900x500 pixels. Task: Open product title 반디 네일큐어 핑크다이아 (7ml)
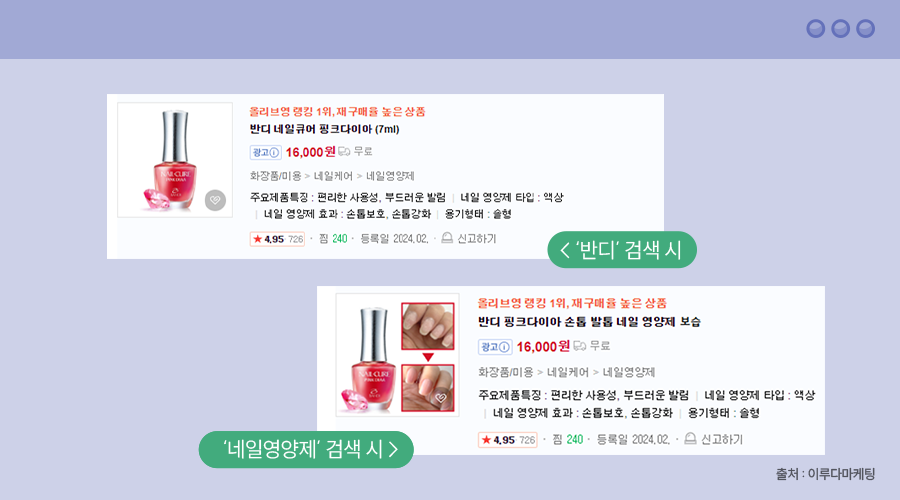click(324, 129)
